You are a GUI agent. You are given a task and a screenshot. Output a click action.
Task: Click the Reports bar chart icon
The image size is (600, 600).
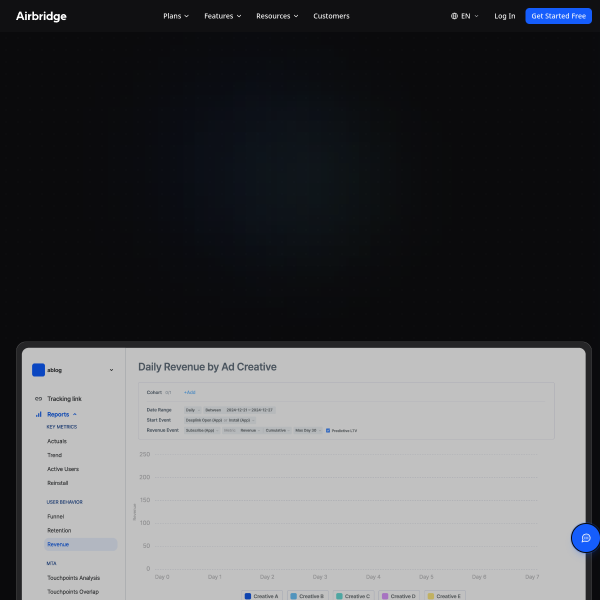pos(38,414)
